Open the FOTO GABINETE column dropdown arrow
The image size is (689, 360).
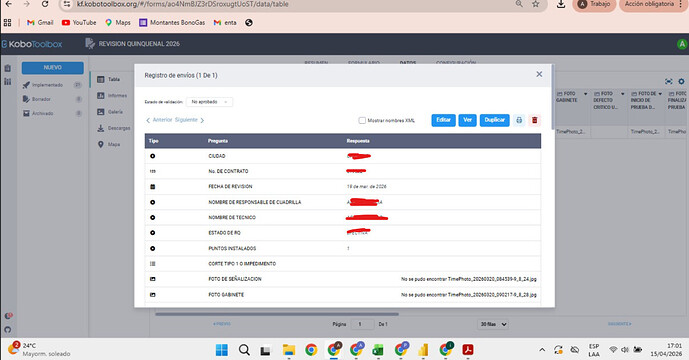click(585, 94)
